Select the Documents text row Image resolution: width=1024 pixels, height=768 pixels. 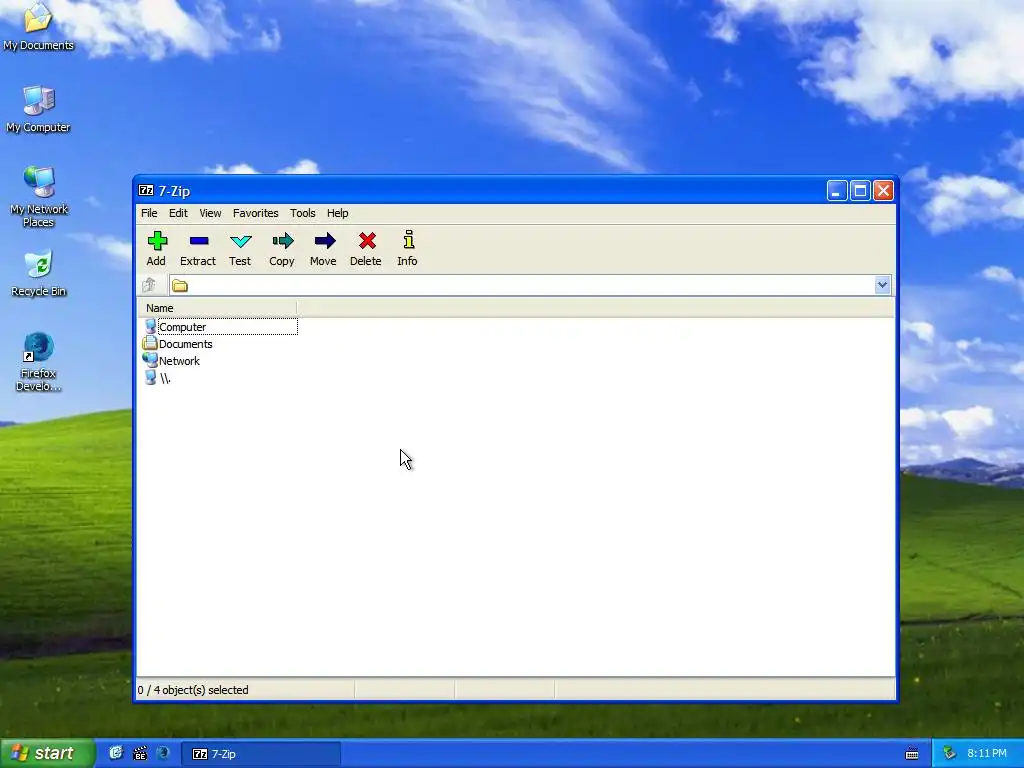click(185, 344)
